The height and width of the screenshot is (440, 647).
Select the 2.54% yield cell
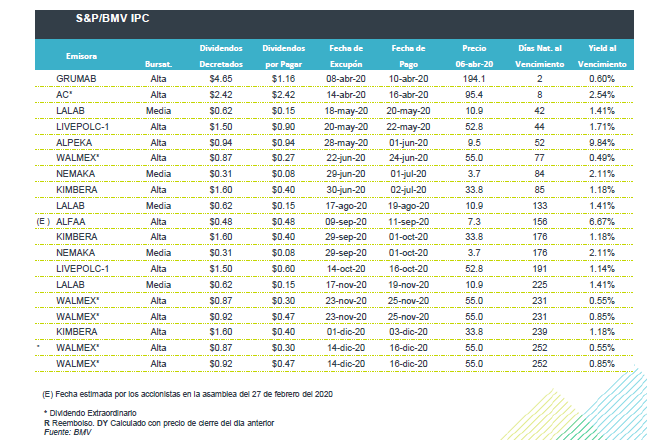coord(602,95)
